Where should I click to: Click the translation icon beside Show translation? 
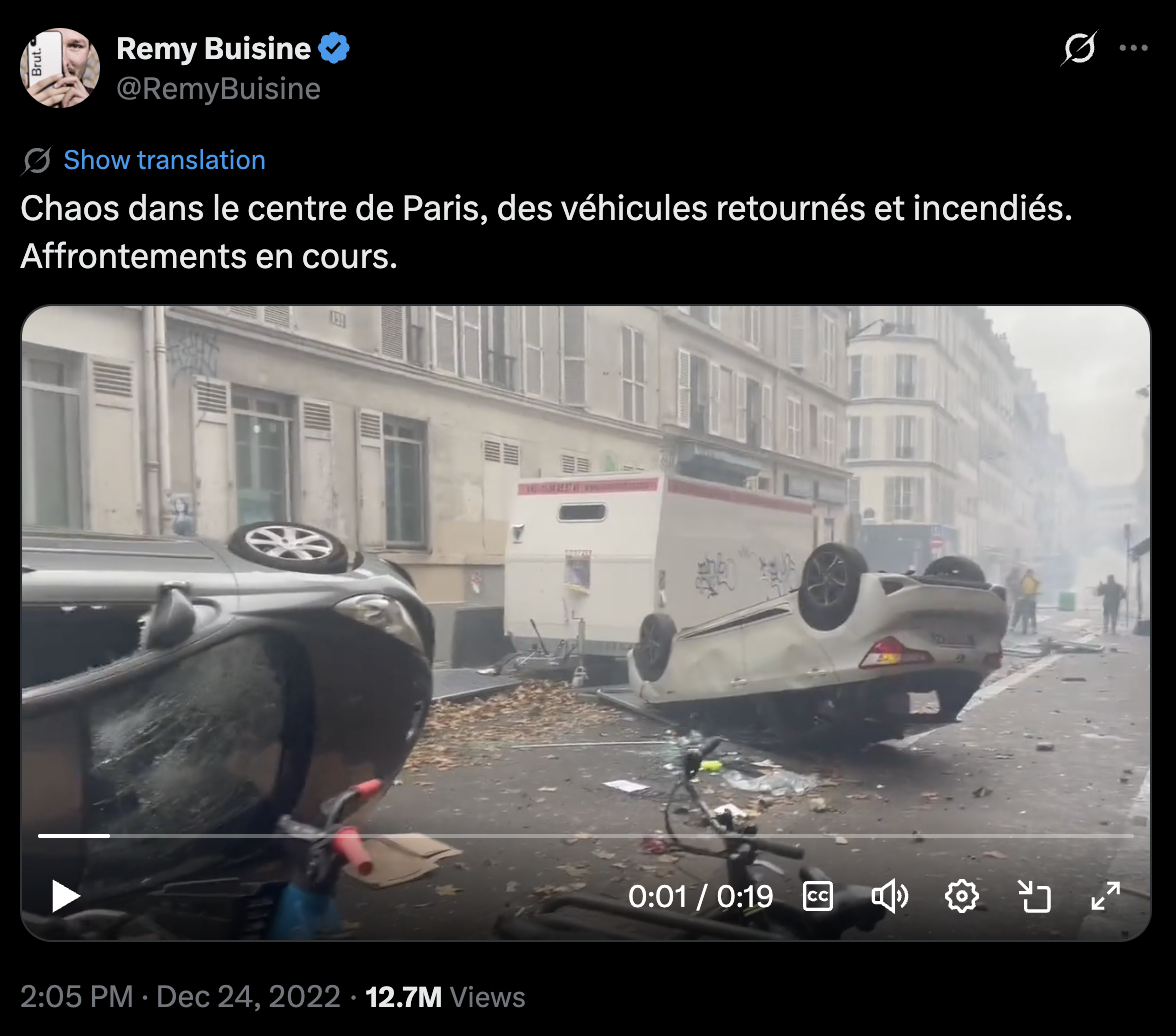pos(37,161)
